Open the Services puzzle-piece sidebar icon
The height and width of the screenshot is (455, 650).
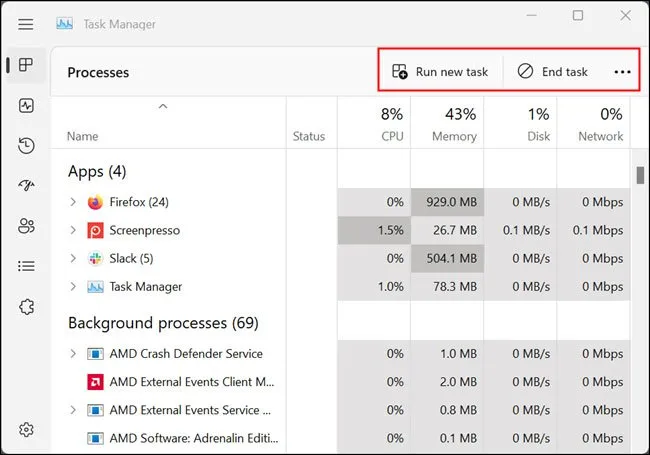pyautogui.click(x=26, y=306)
